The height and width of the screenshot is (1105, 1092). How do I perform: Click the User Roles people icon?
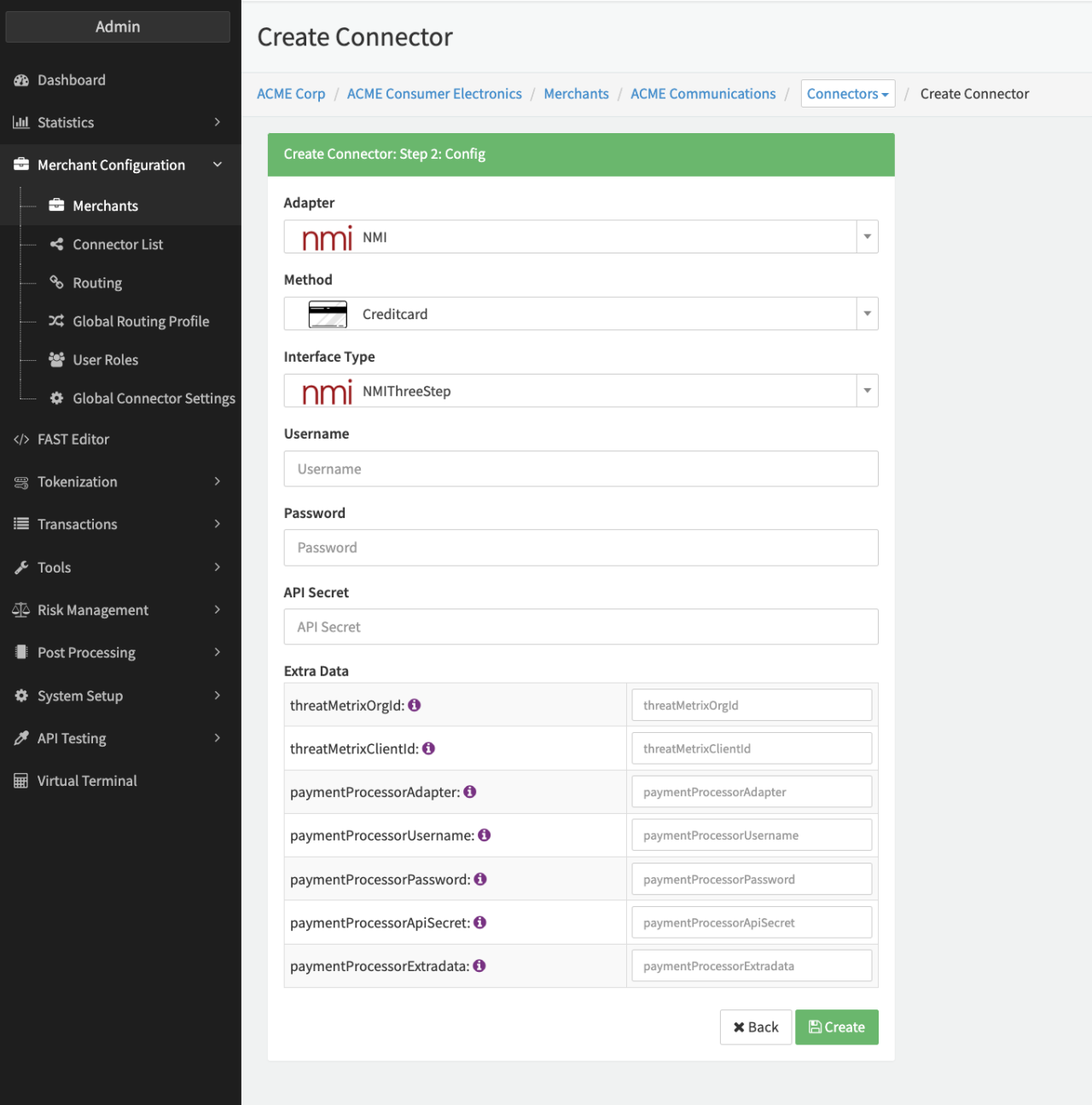click(x=56, y=360)
